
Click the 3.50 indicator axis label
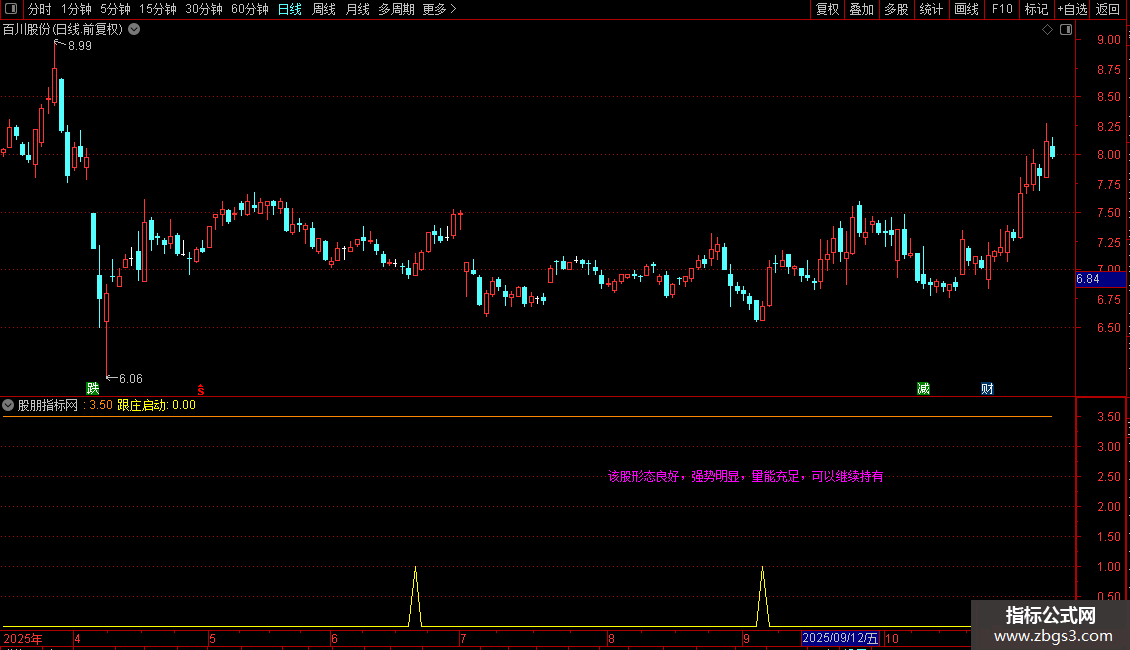click(x=1109, y=417)
